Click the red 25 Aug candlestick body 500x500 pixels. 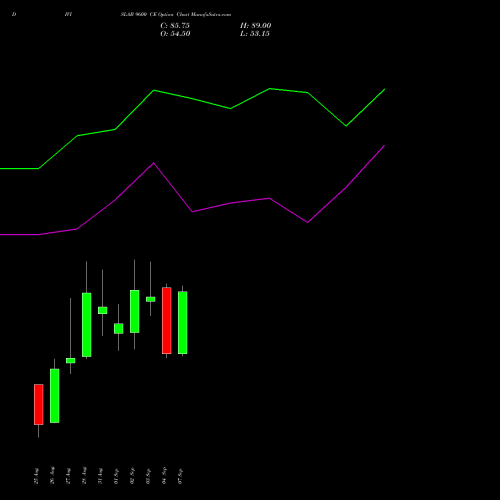39,404
